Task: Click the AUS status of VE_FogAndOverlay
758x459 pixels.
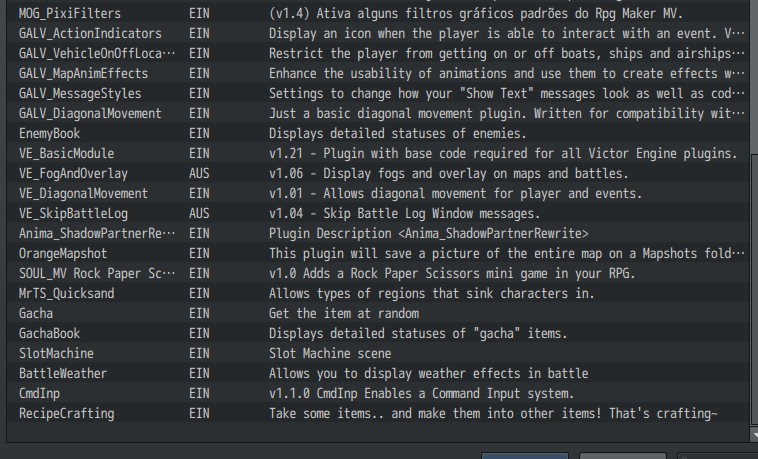Action: click(x=199, y=174)
